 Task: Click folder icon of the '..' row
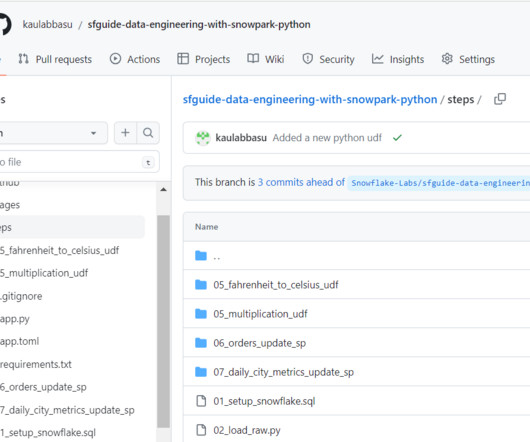201,256
